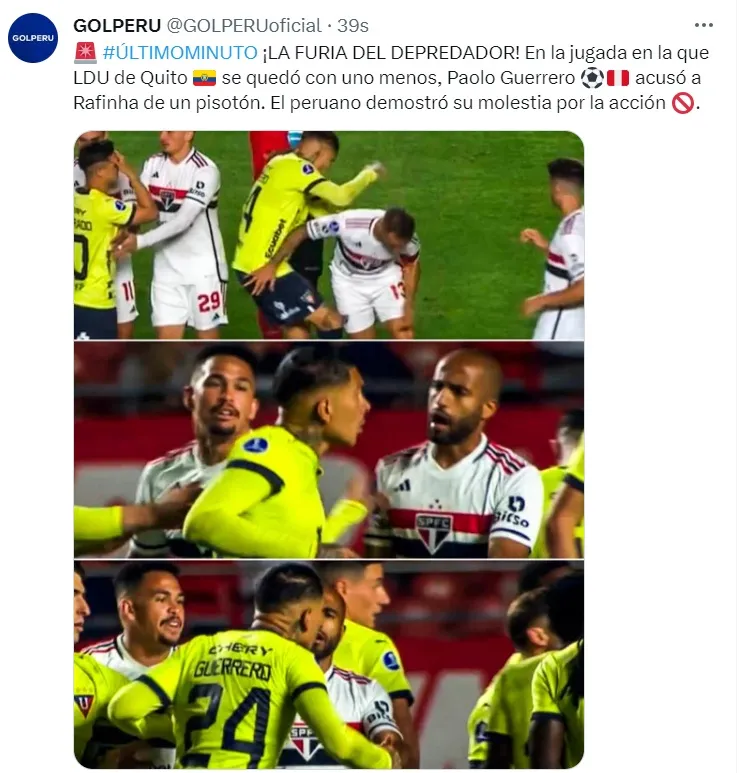The width and height of the screenshot is (739, 773).
Task: Click the Ecuador flag emoji in the tweet
Action: [x=204, y=78]
